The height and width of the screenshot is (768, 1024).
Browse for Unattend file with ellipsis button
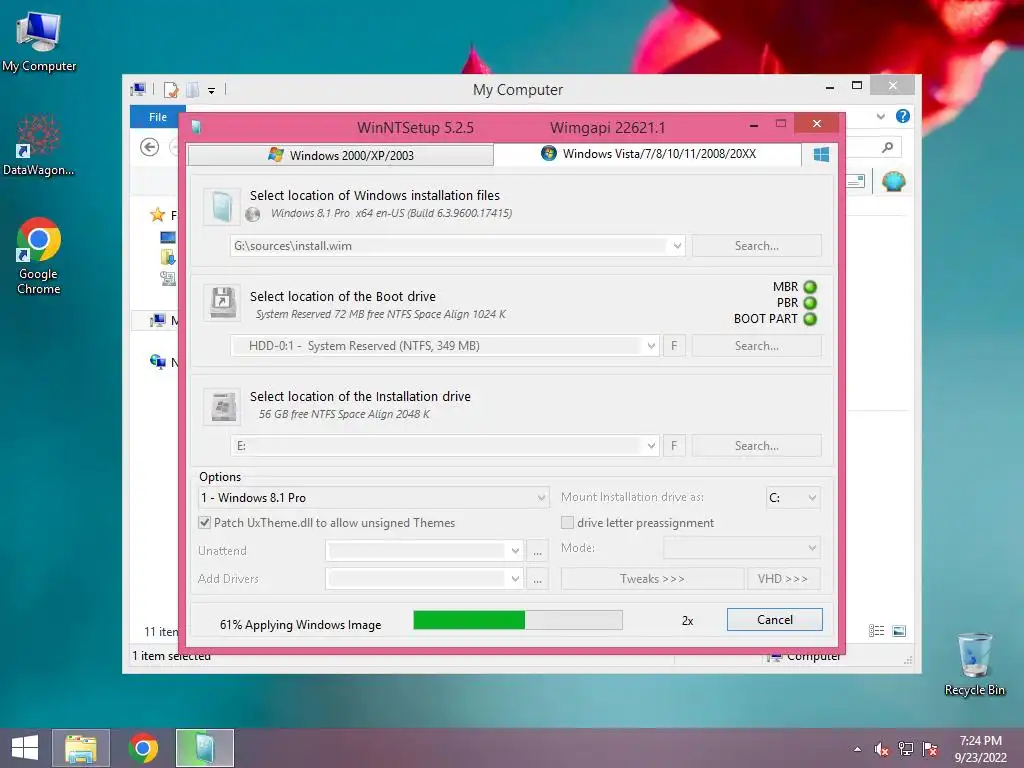tap(537, 551)
